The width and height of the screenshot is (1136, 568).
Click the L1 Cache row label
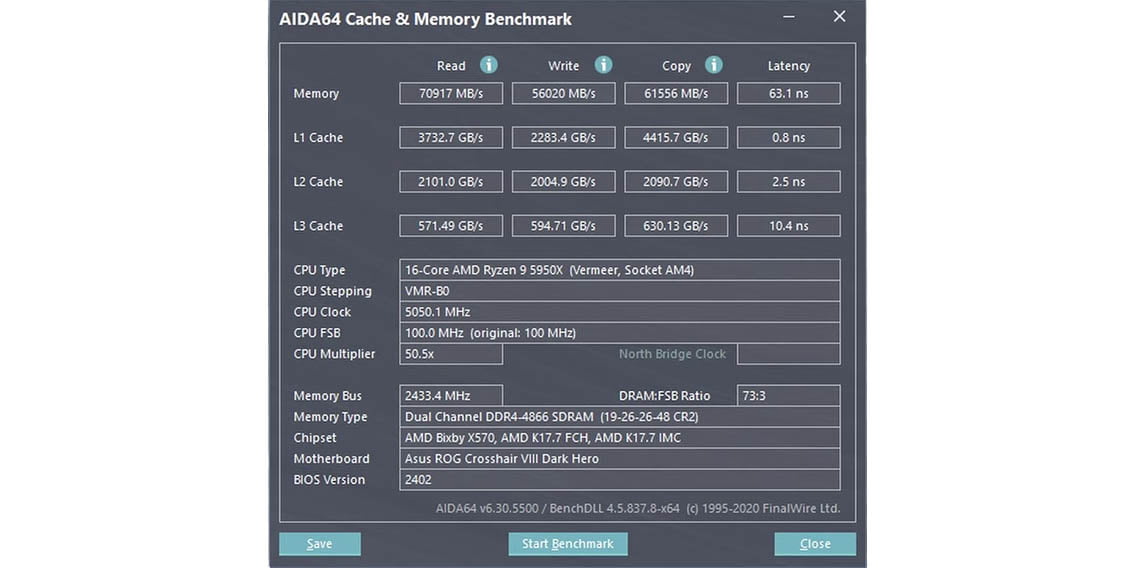coord(318,138)
